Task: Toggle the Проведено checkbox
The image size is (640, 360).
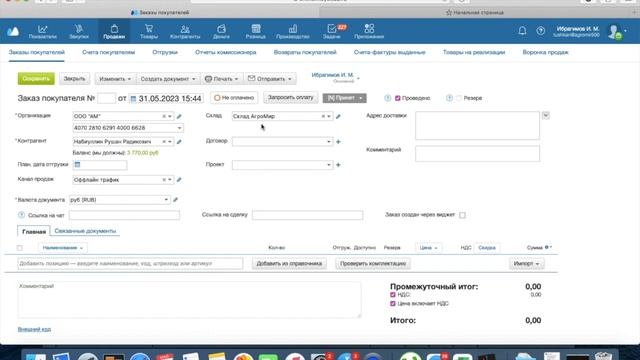Action: [x=398, y=98]
